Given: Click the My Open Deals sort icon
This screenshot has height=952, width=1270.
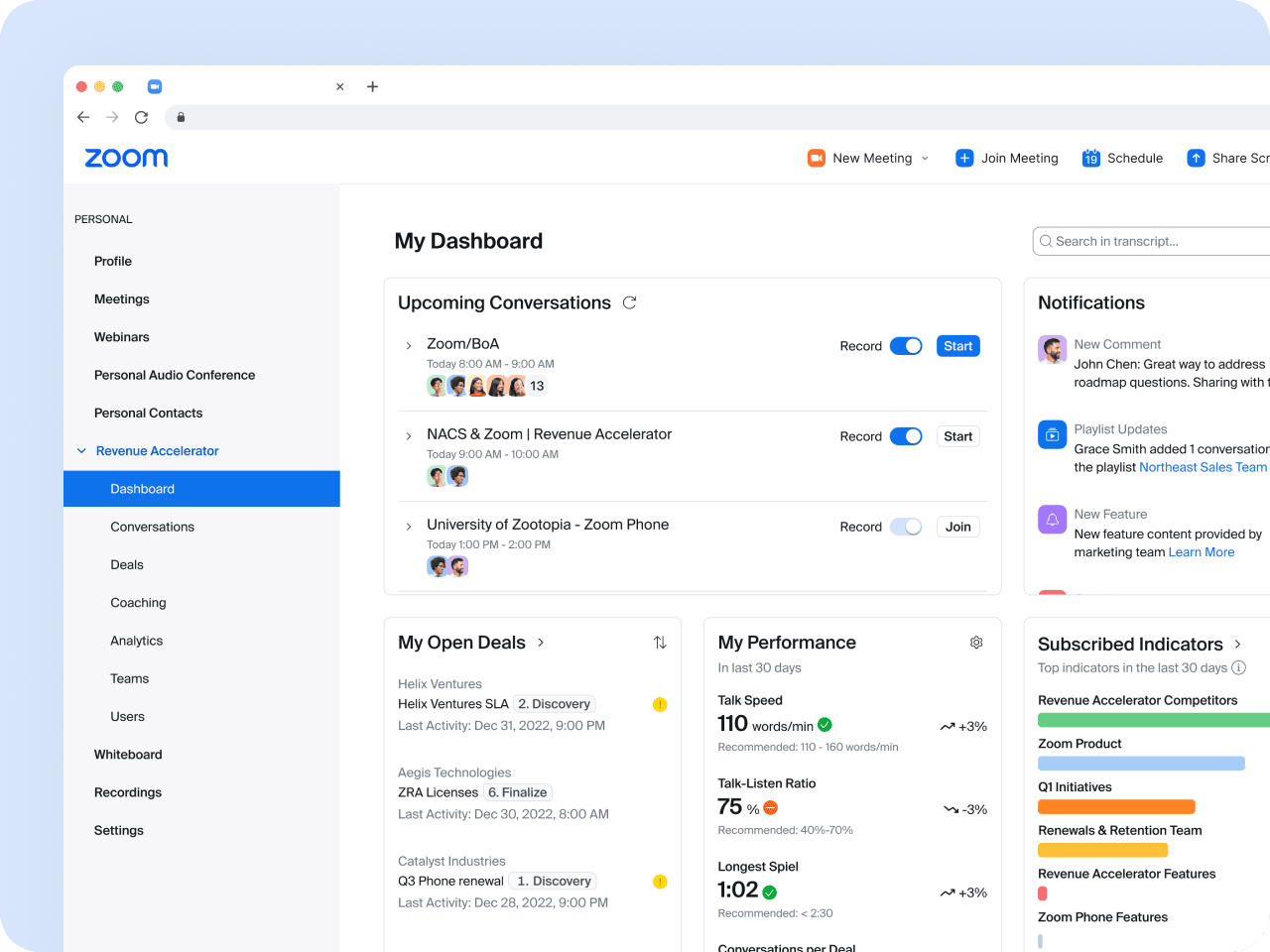Looking at the screenshot, I should [660, 643].
